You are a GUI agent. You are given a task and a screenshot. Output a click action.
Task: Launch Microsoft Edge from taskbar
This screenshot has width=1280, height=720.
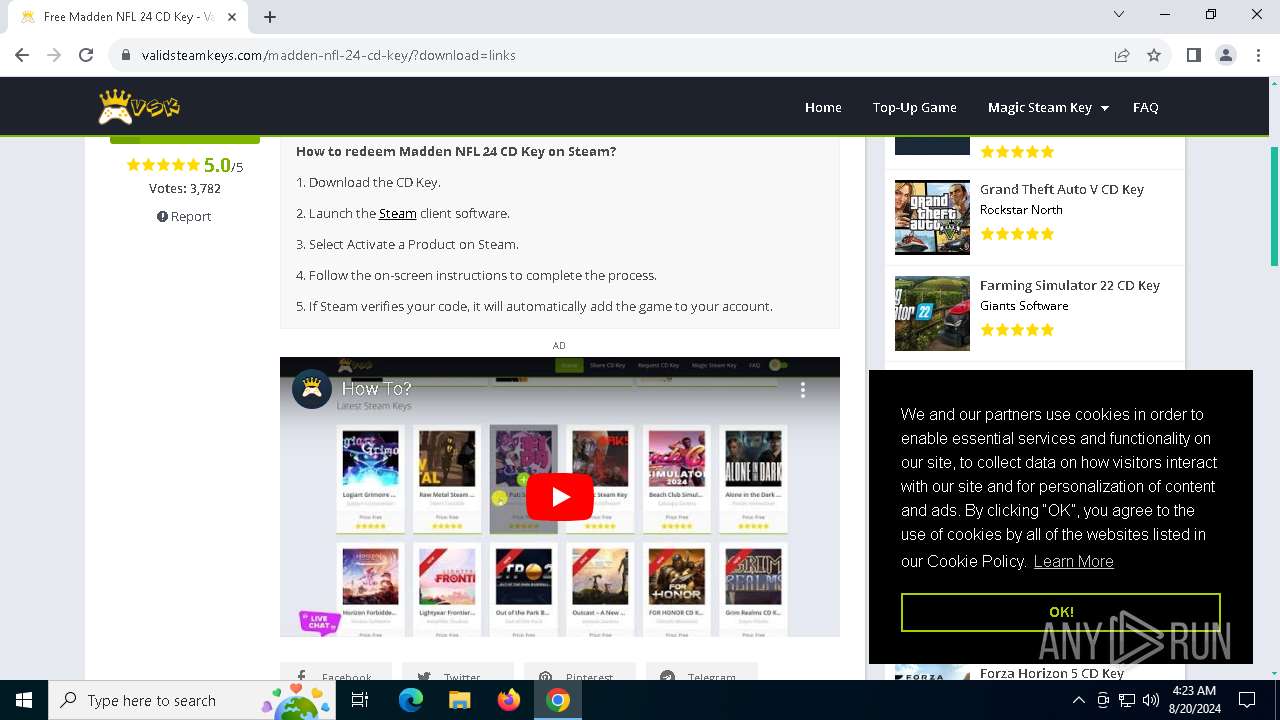tap(411, 700)
